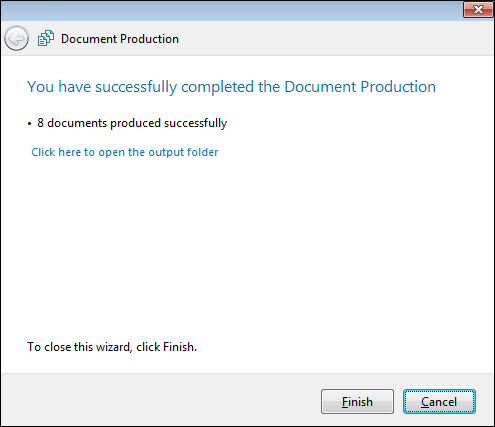This screenshot has height=427, width=495.
Task: Select the Document Production title text
Action: (x=120, y=39)
